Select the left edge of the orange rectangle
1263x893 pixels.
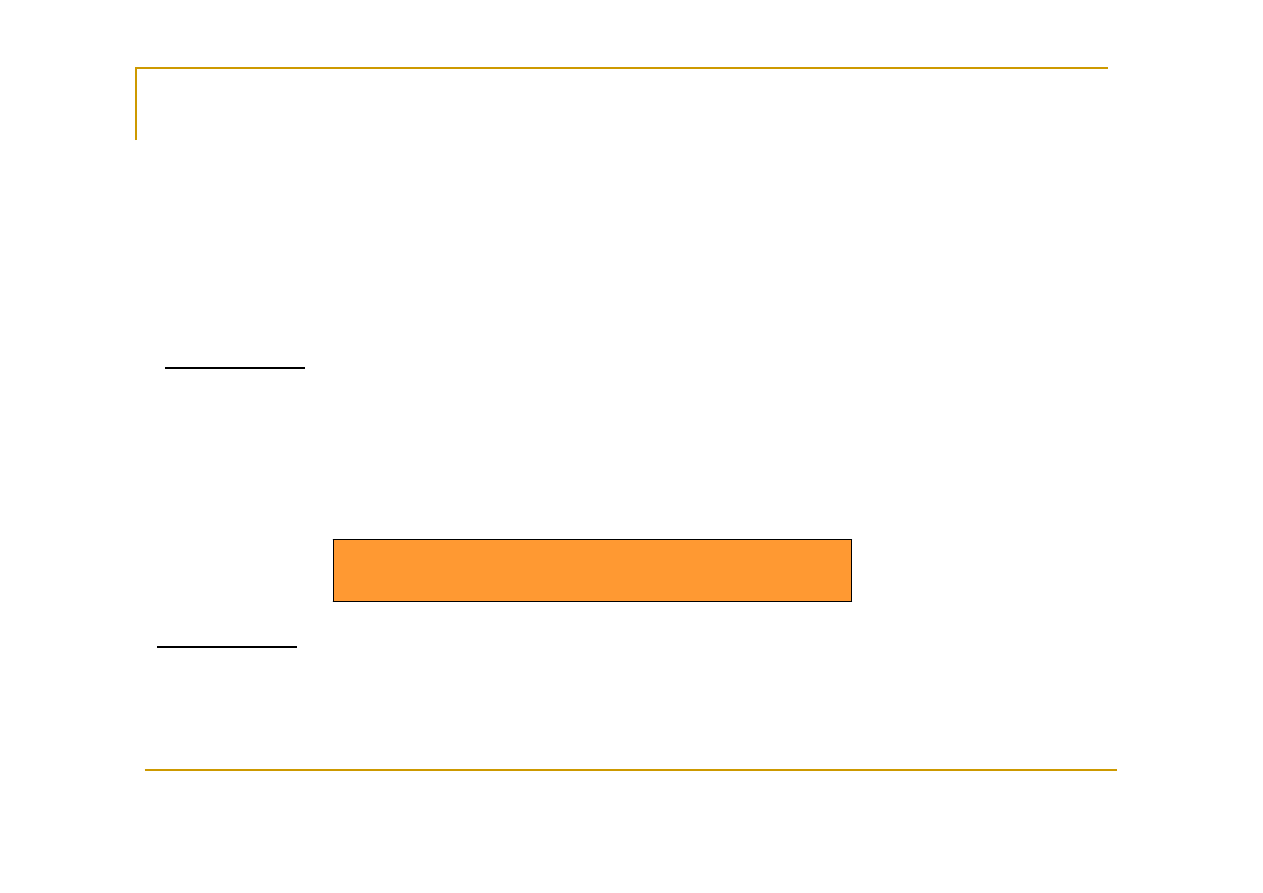click(334, 570)
